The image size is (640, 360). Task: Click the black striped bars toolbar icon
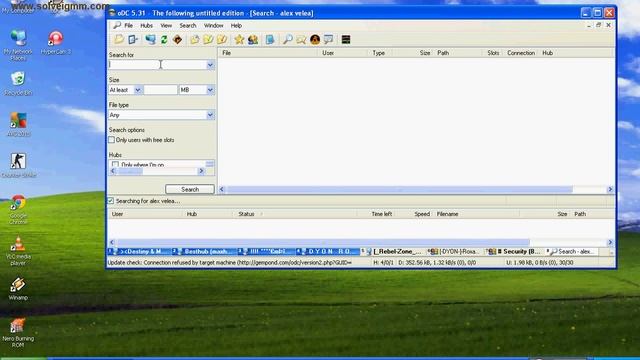click(346, 40)
